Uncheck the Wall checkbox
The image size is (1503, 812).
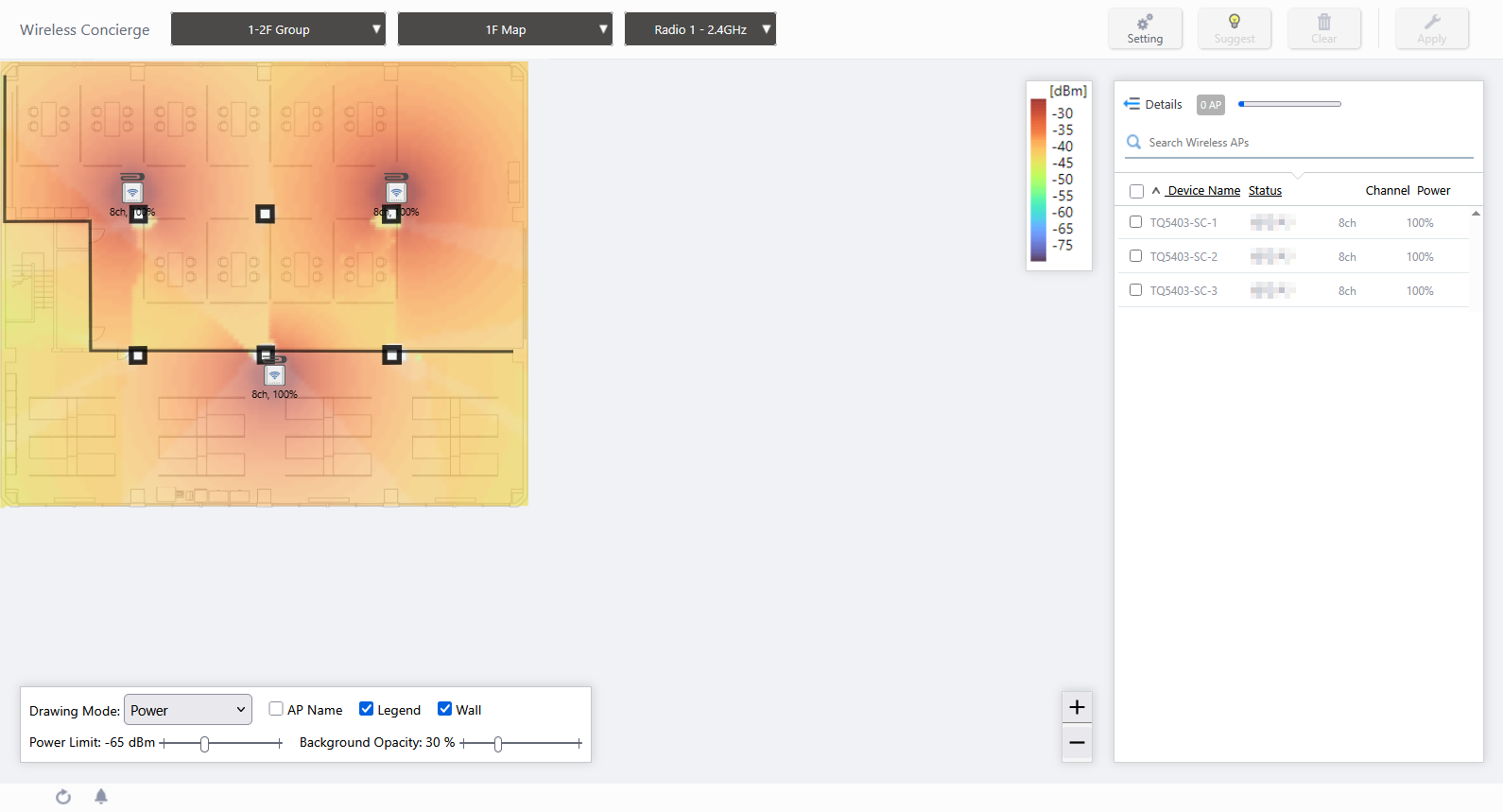pyautogui.click(x=444, y=709)
